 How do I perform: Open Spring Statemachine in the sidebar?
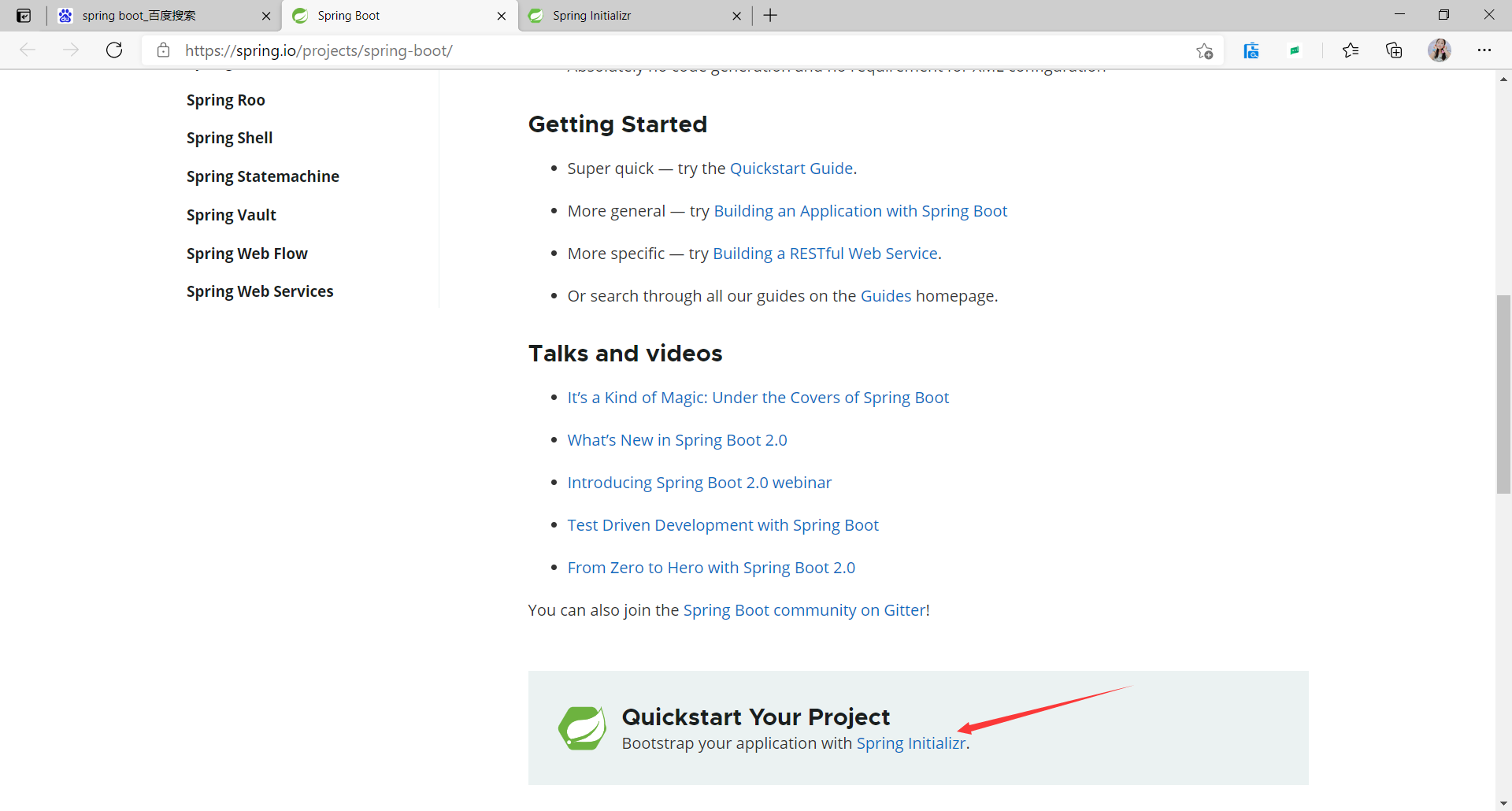[263, 176]
